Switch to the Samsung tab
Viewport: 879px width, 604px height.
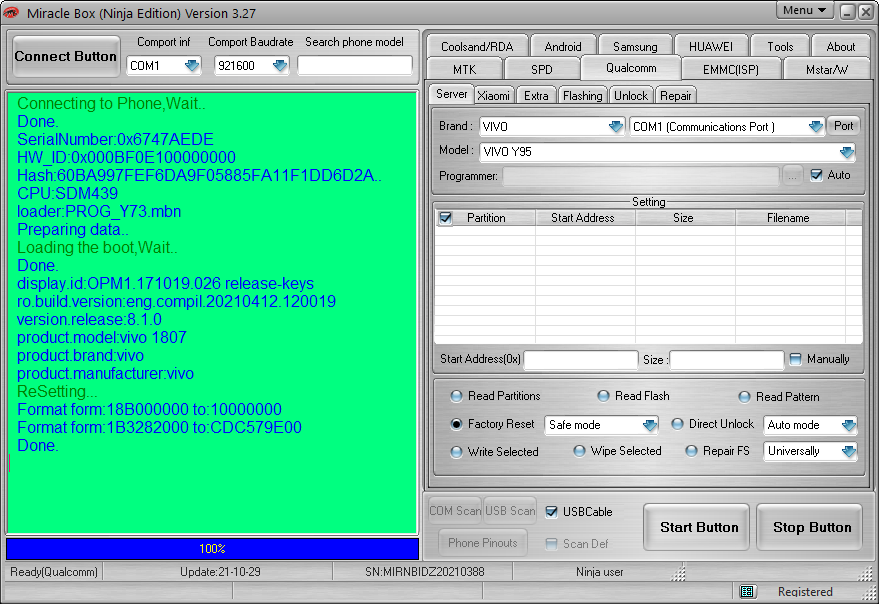pyautogui.click(x=635, y=47)
